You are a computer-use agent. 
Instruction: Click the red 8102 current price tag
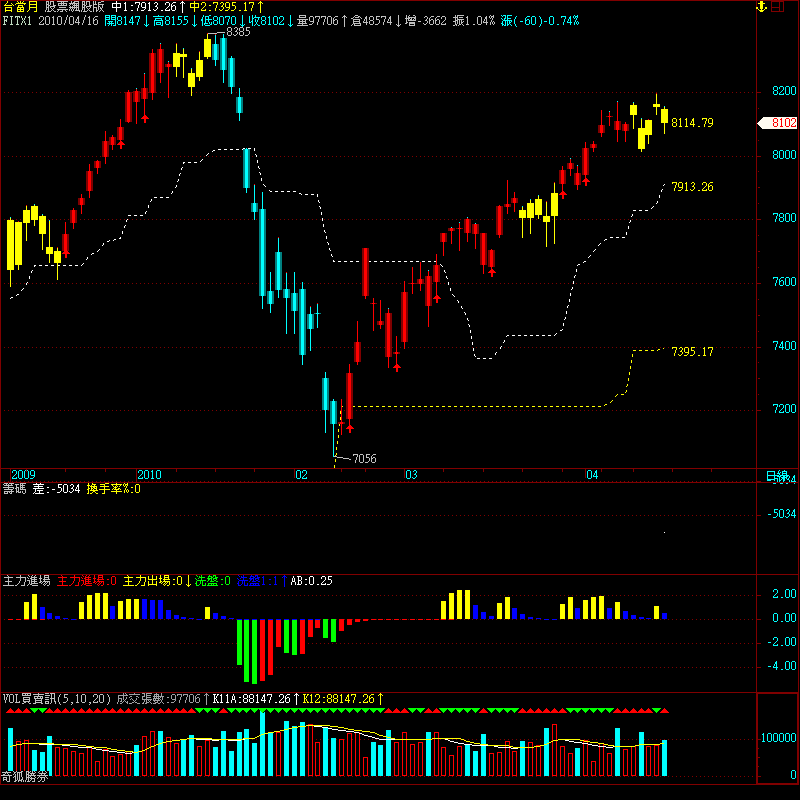(780, 123)
